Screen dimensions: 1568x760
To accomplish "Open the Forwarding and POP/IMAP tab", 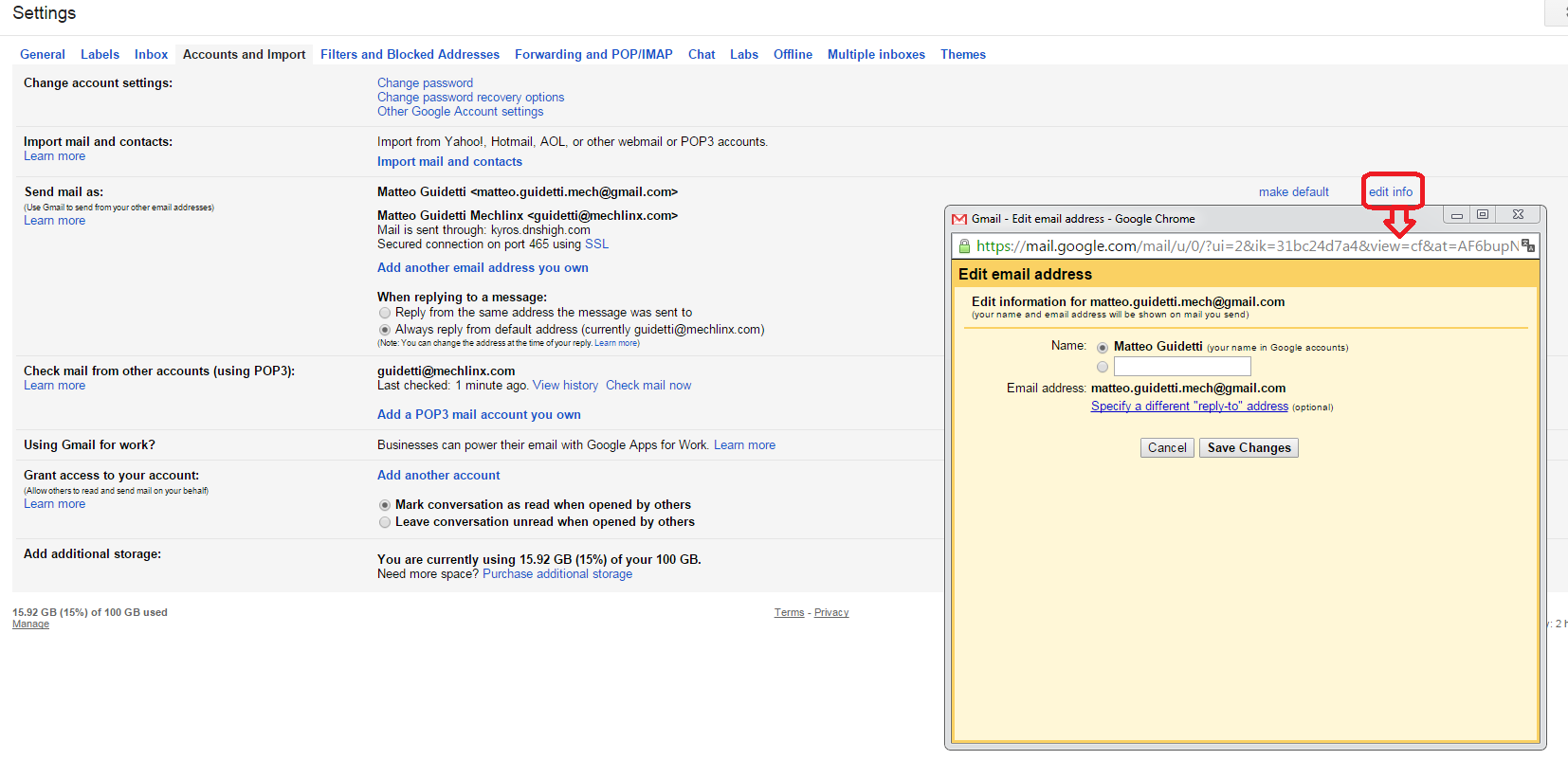I will click(x=593, y=55).
